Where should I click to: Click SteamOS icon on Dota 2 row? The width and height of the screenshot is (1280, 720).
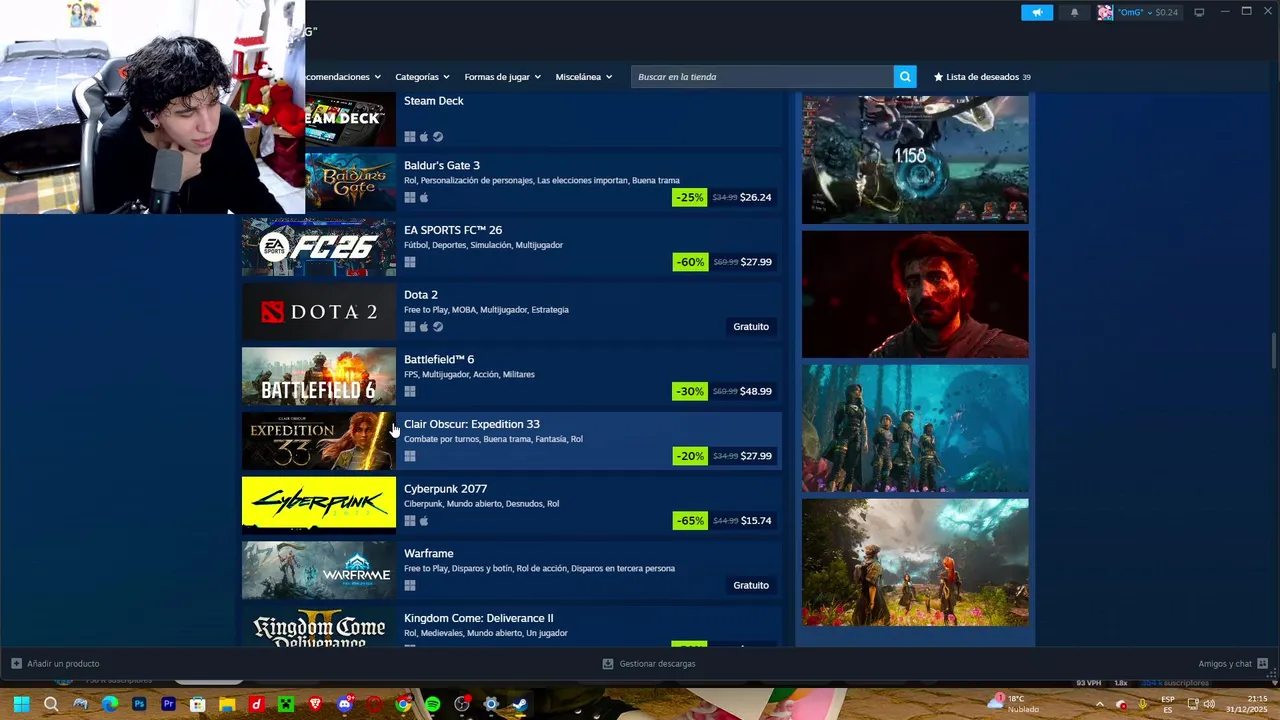438,327
